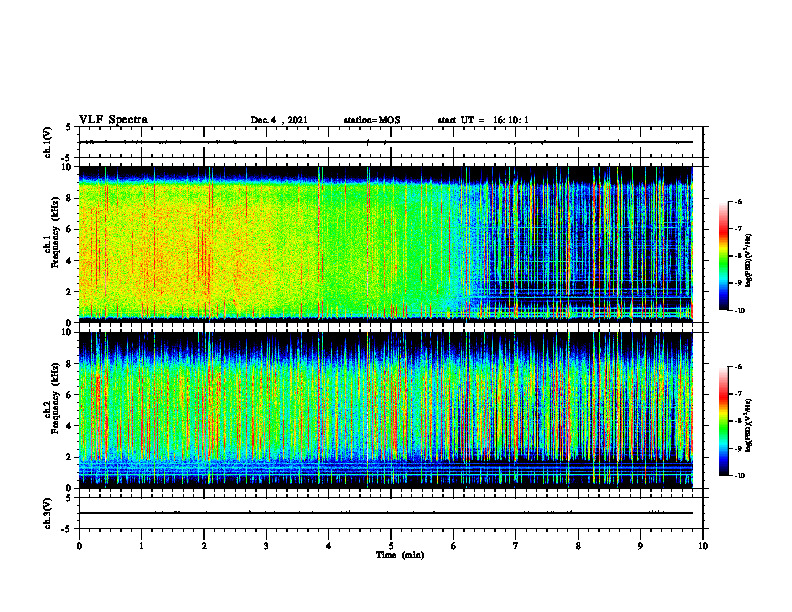Click time axis tick label "9"
This screenshot has width=792, height=612.
(640, 546)
